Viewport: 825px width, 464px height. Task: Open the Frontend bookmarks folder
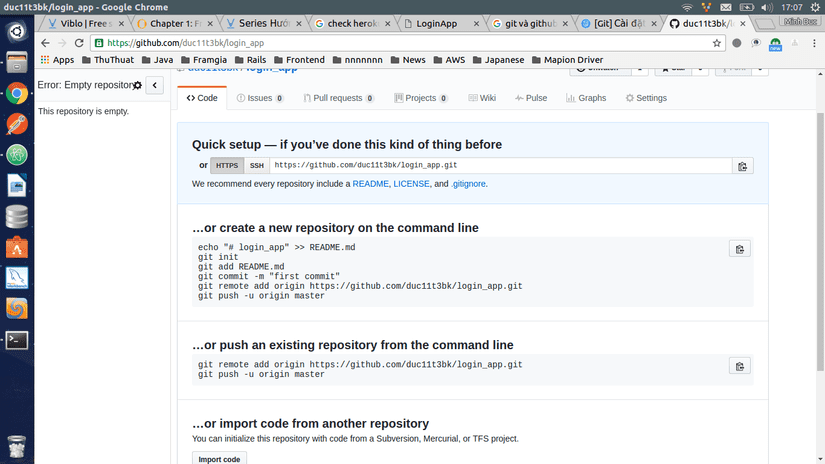299,60
